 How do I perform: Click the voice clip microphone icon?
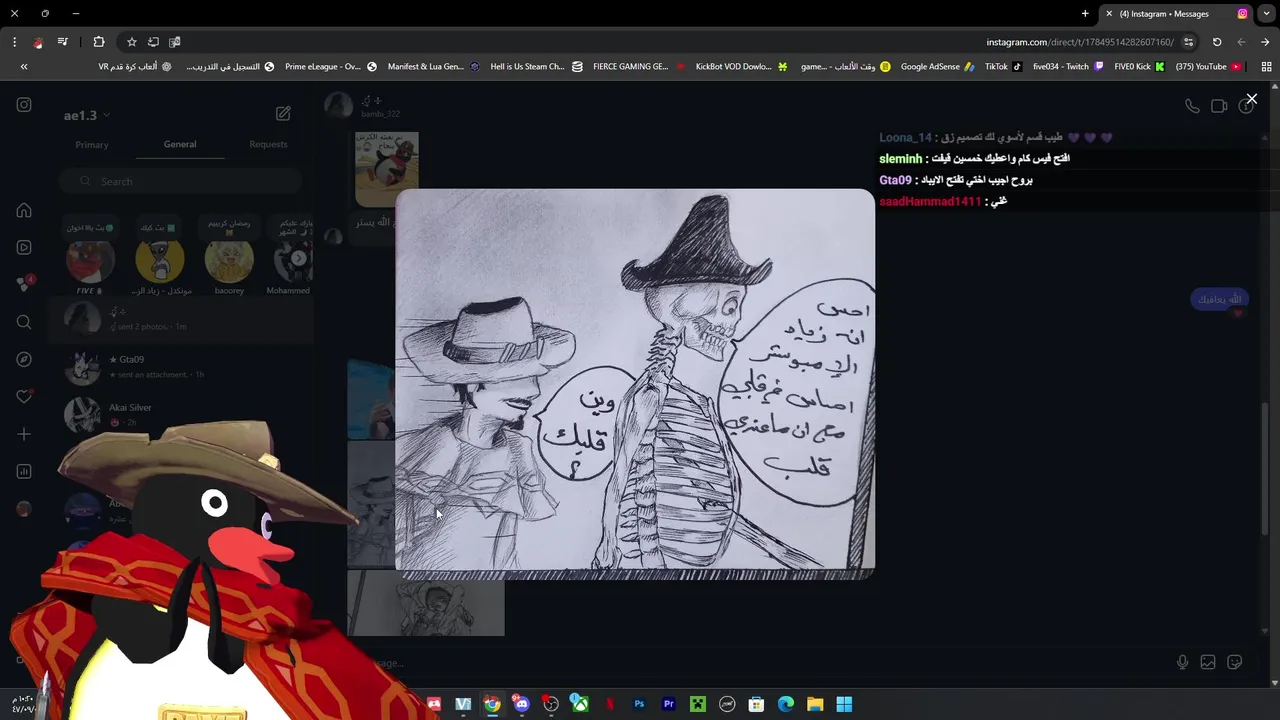click(x=1182, y=662)
